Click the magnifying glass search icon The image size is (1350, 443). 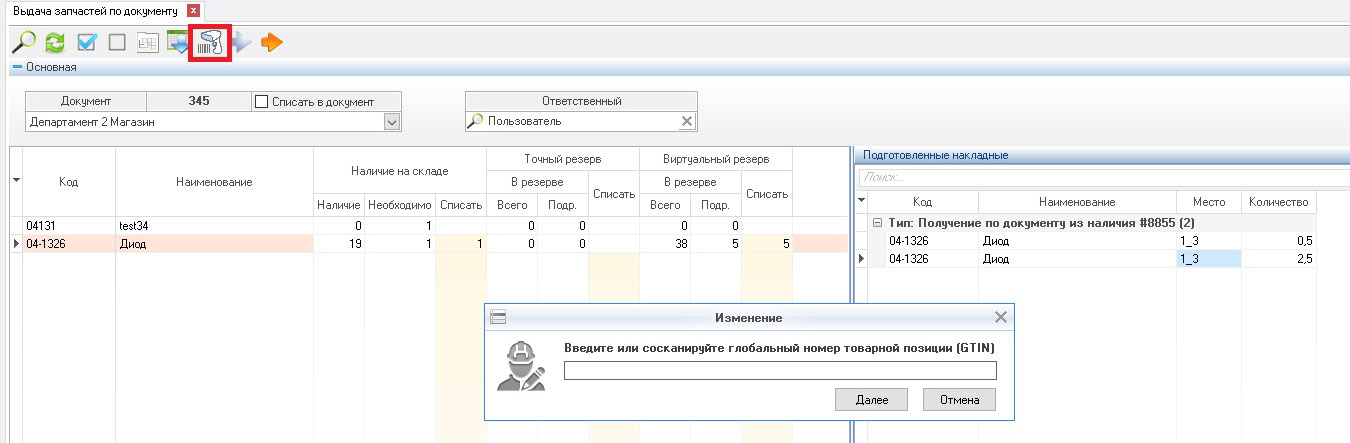[x=23, y=42]
